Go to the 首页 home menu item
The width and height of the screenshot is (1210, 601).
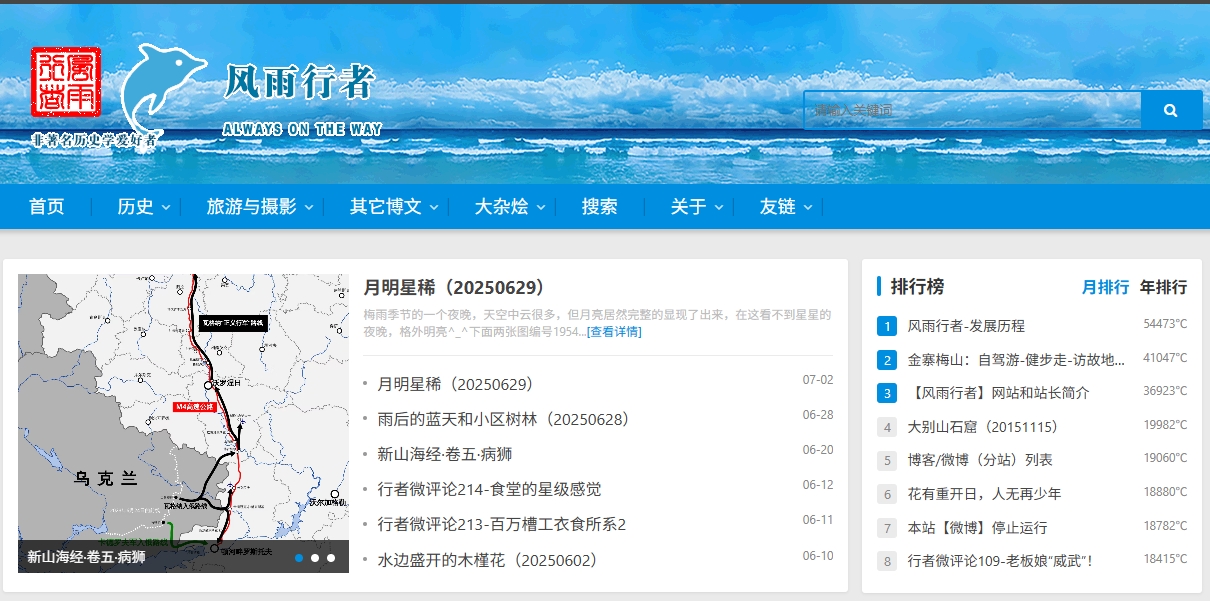point(46,207)
